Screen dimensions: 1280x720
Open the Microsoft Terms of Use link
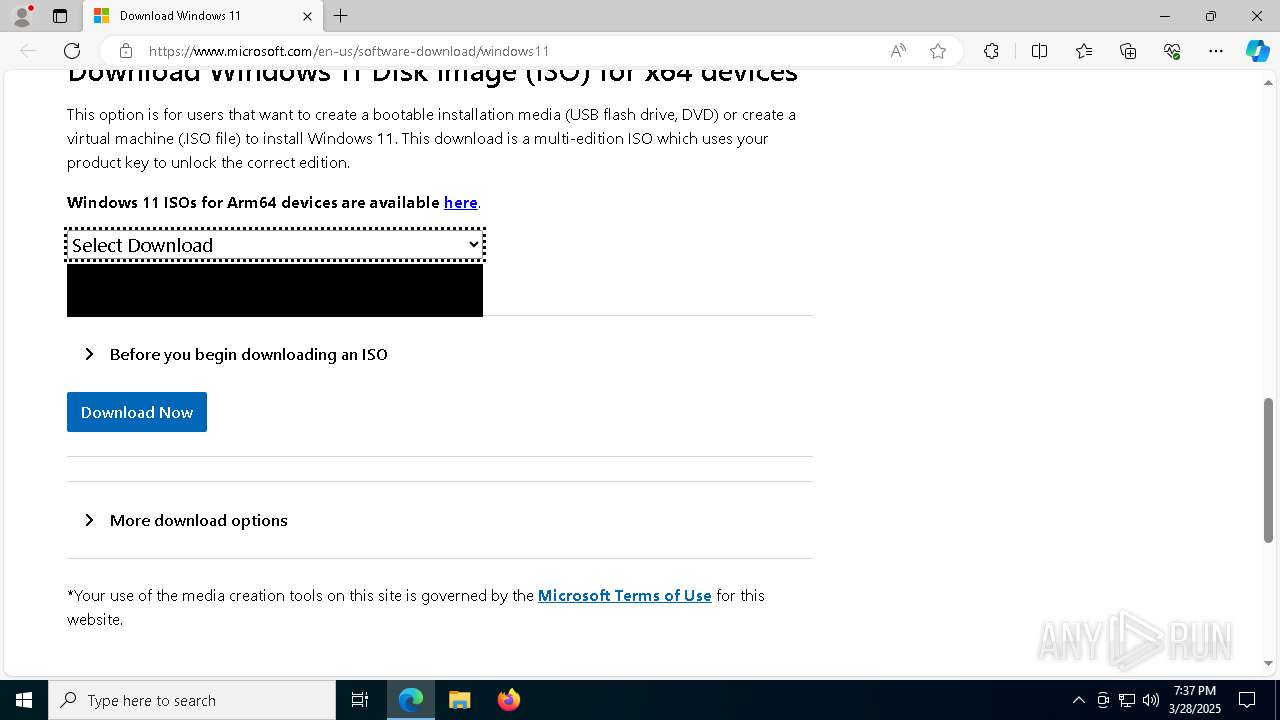(x=625, y=595)
